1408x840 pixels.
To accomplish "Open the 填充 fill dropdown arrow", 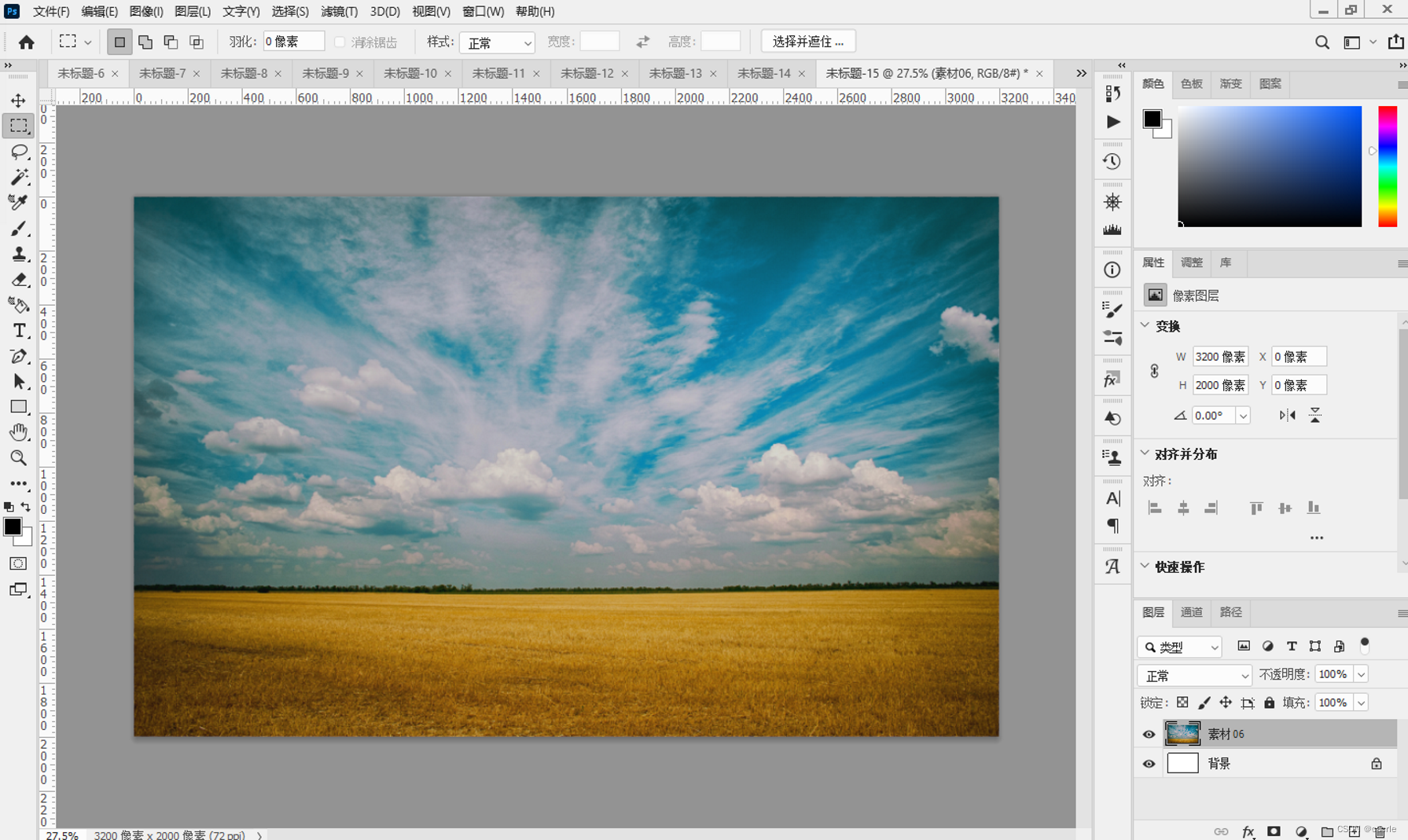I will click(x=1361, y=702).
